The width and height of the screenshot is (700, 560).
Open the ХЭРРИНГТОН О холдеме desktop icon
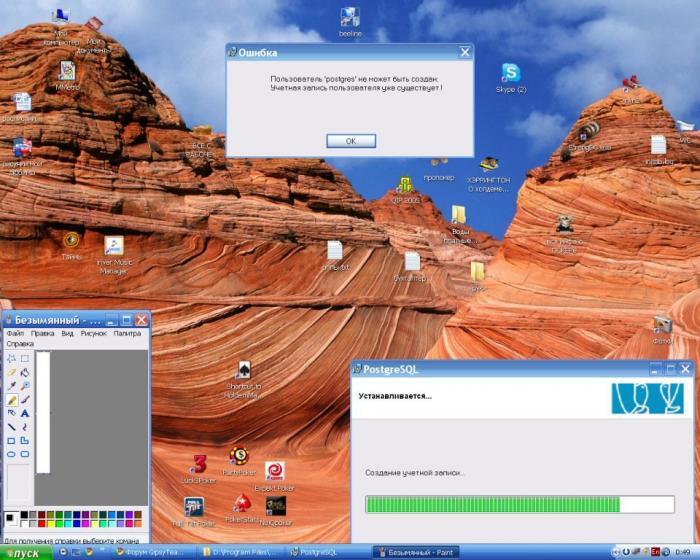click(x=489, y=164)
